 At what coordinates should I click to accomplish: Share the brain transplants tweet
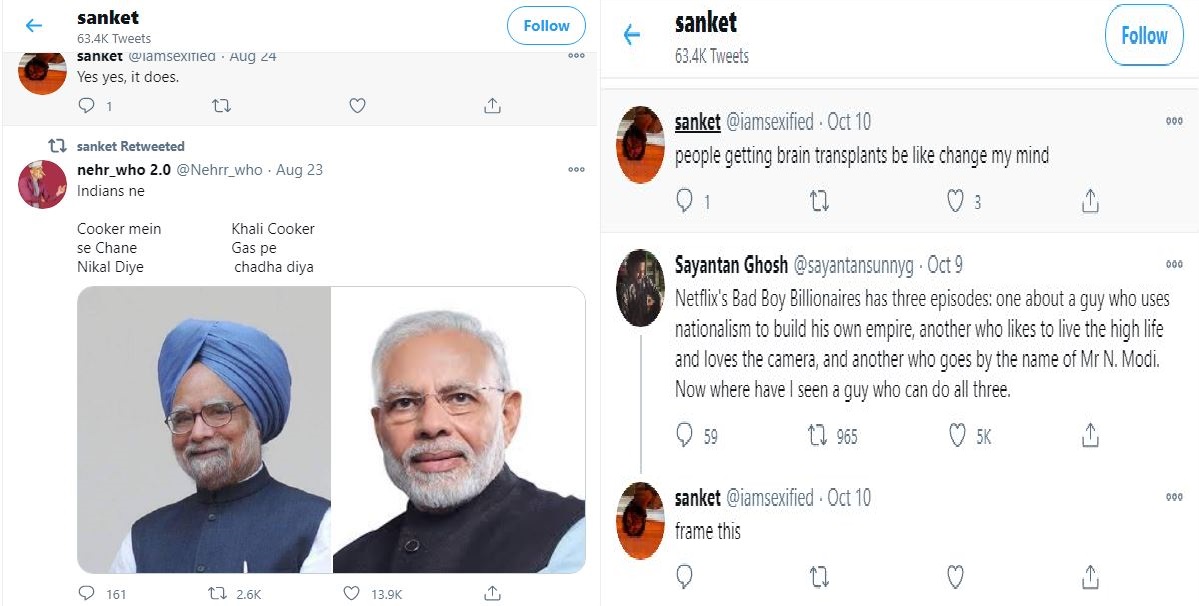[1090, 202]
